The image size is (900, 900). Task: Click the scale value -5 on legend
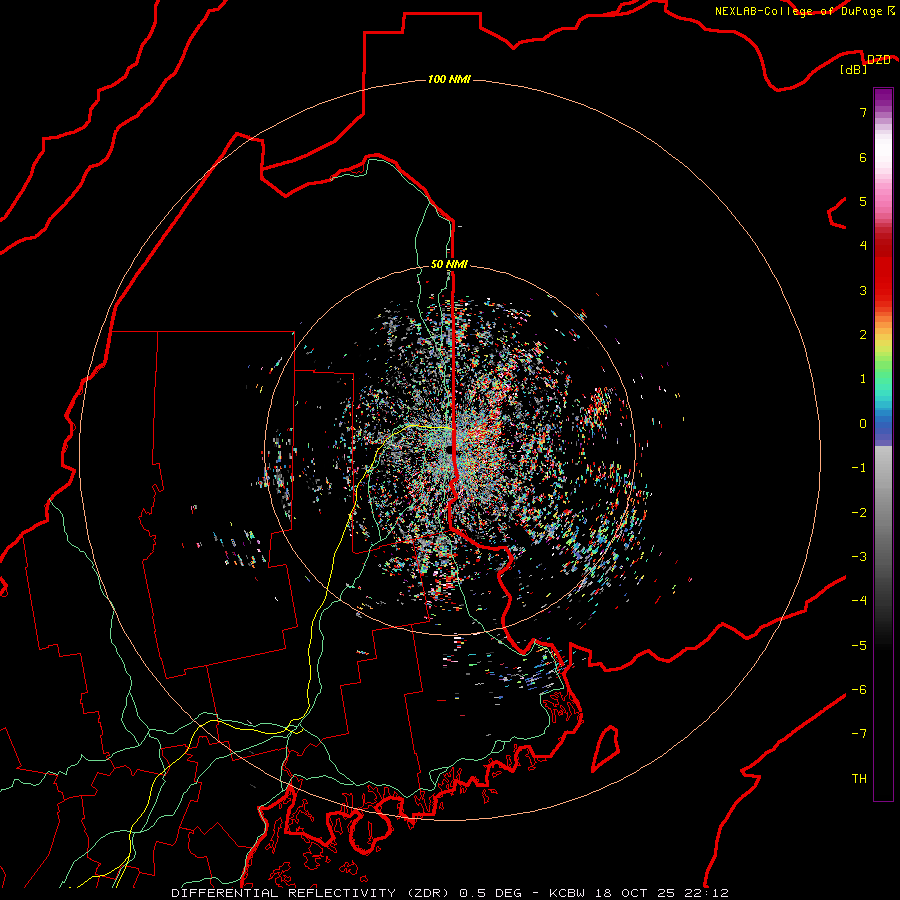tap(859, 646)
